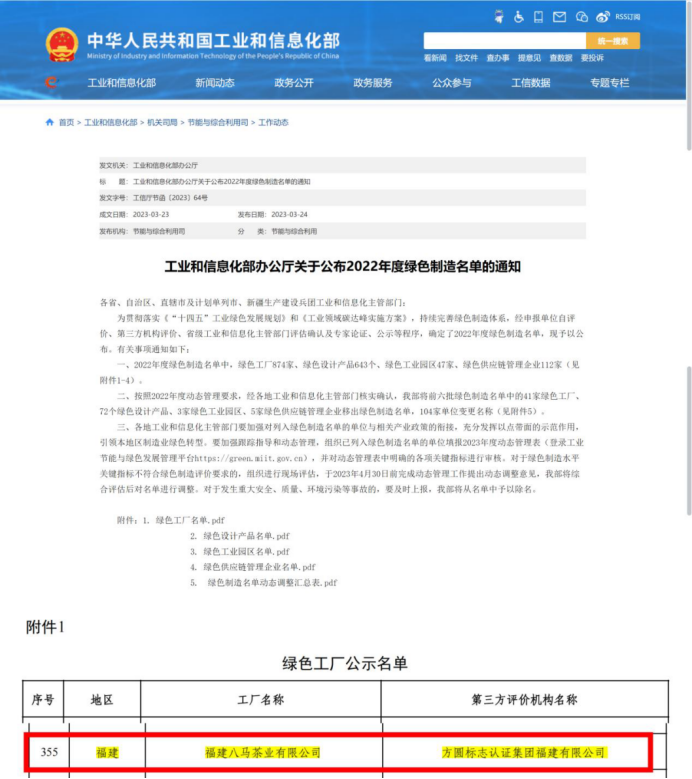Click the envelope mail icon
This screenshot has width=692, height=779.
[559, 17]
